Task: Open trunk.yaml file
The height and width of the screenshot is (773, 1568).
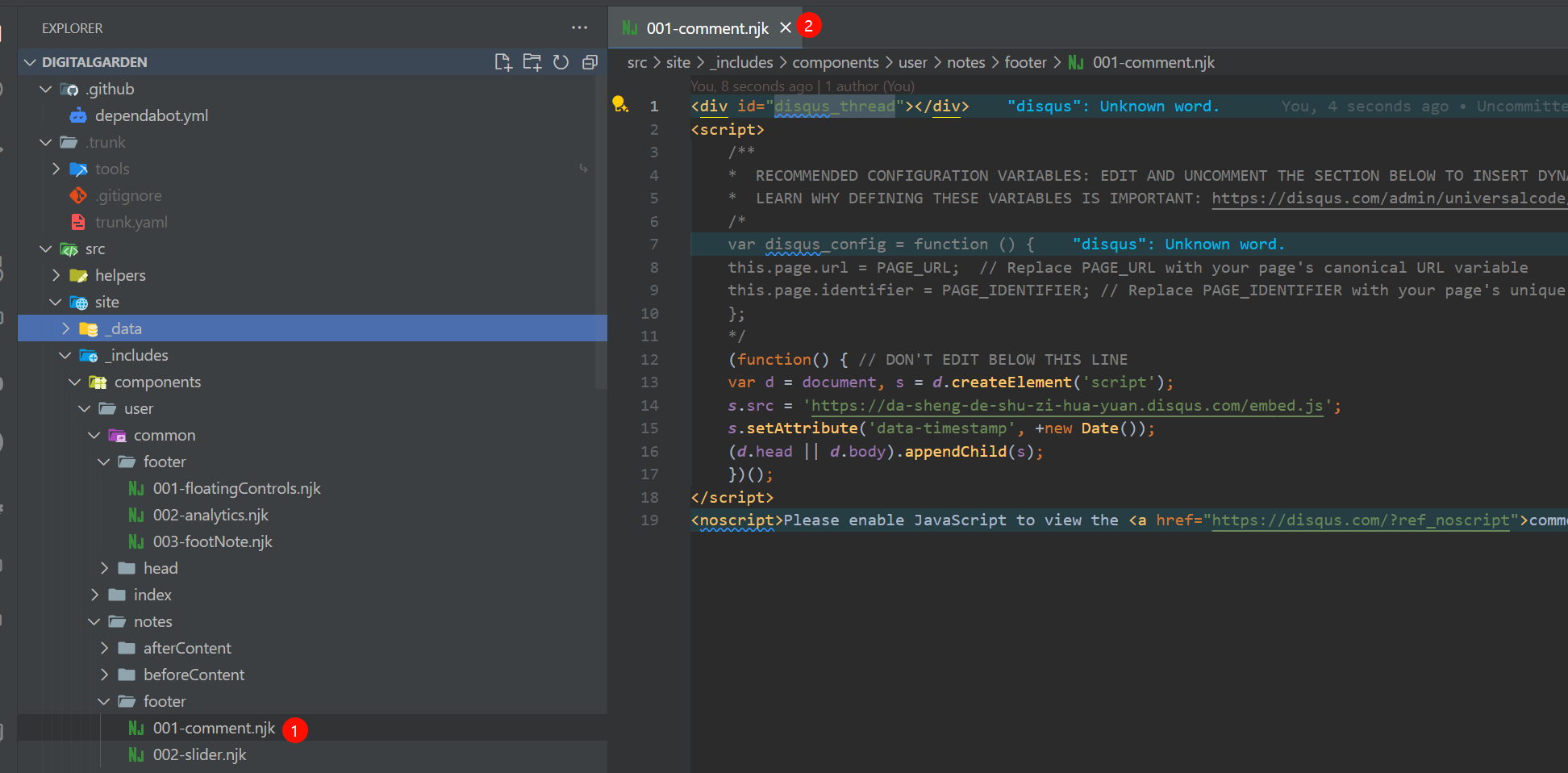Action: (x=131, y=222)
